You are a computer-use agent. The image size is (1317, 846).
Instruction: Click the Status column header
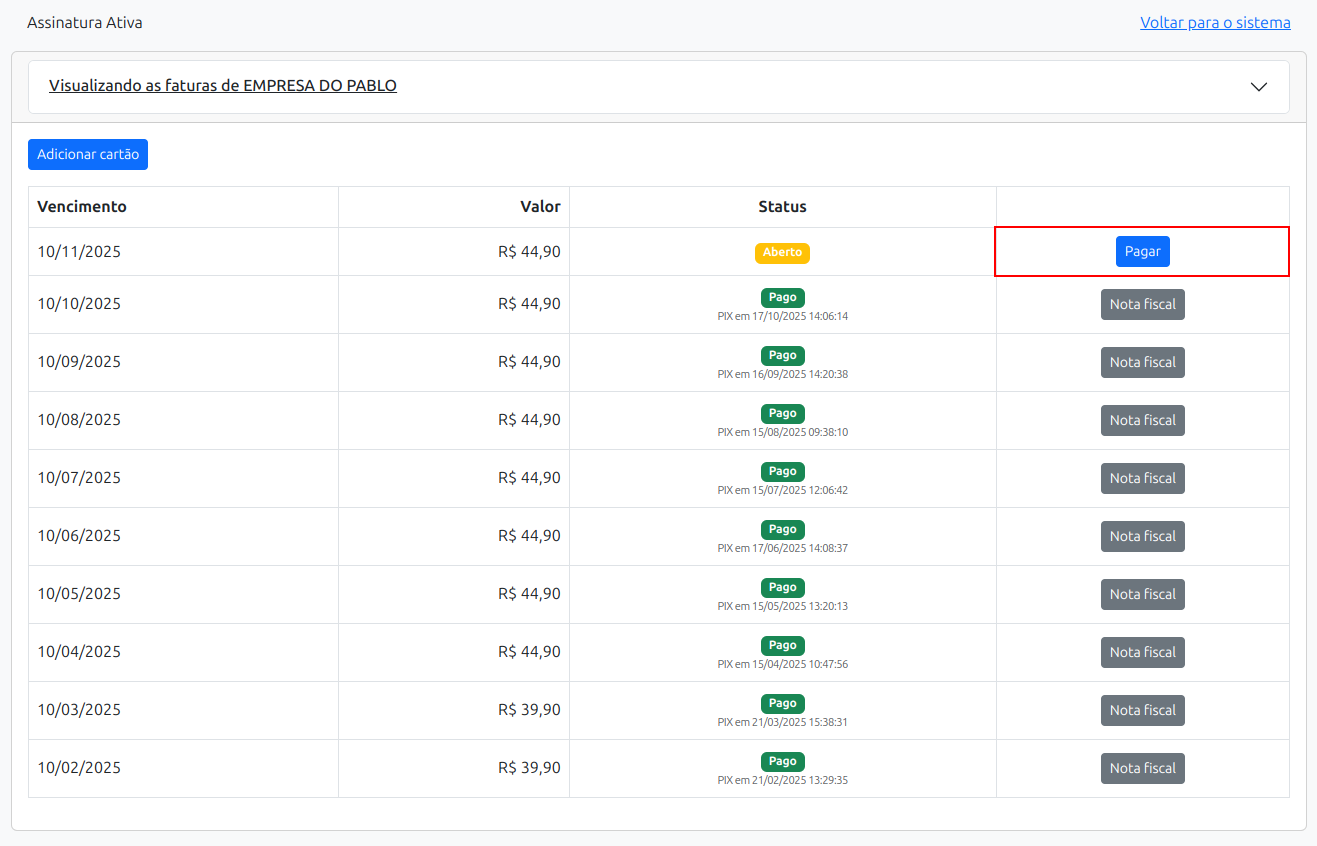tap(782, 207)
